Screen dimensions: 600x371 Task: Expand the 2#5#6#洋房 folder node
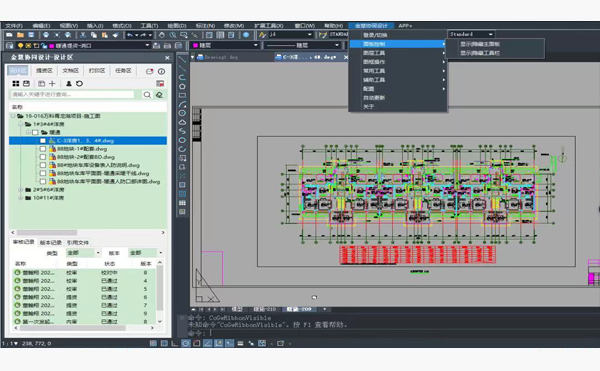(21, 190)
